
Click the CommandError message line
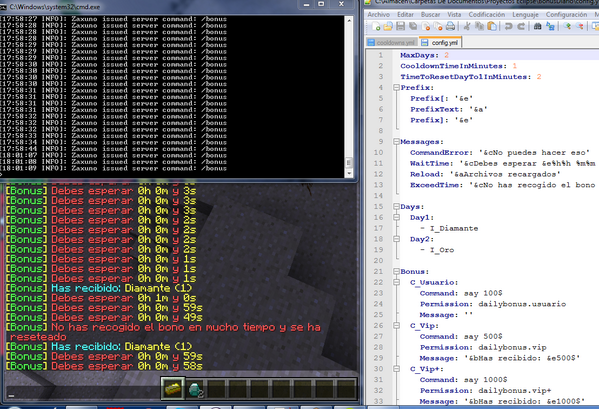point(500,152)
